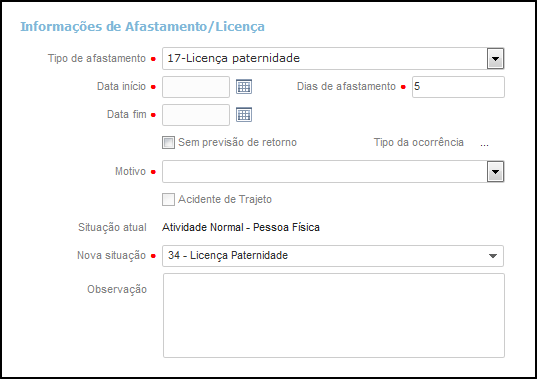Tick the Acidente de Trajeto checkbox
Screen dimensions: 537x379
[168, 199]
